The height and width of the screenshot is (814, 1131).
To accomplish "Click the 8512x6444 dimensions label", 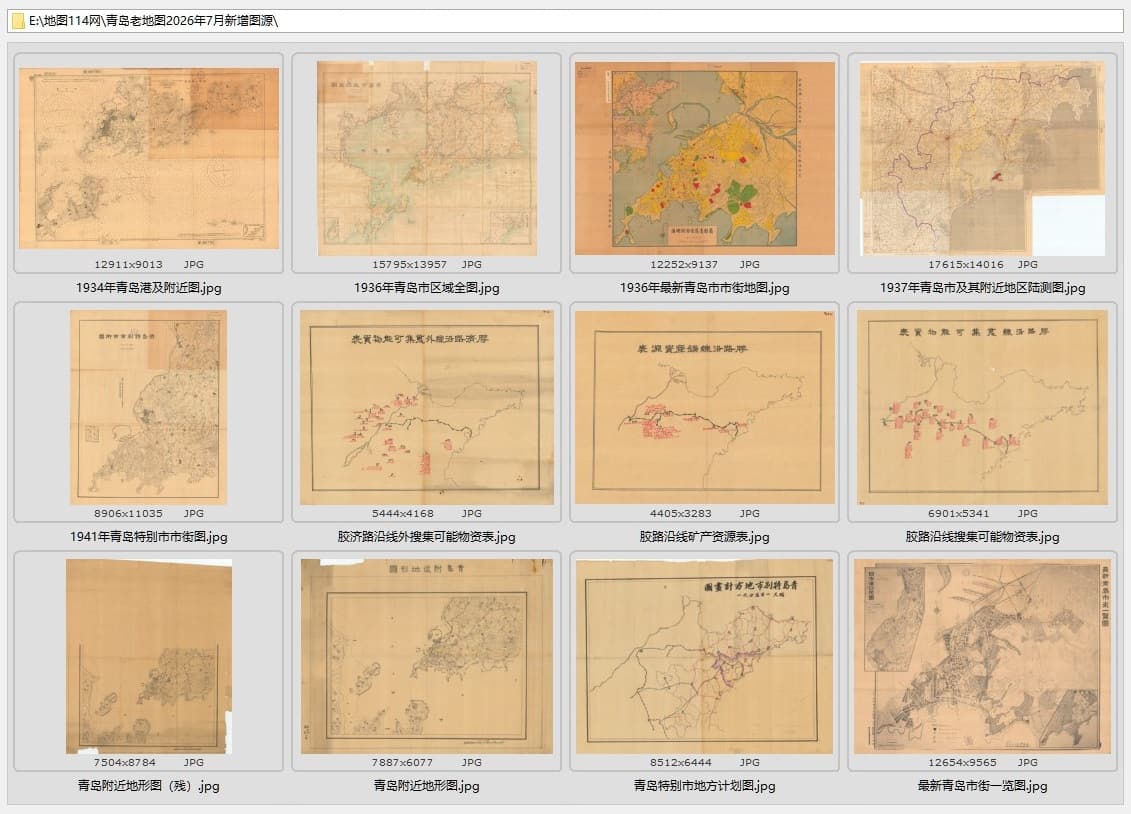I will click(x=680, y=762).
